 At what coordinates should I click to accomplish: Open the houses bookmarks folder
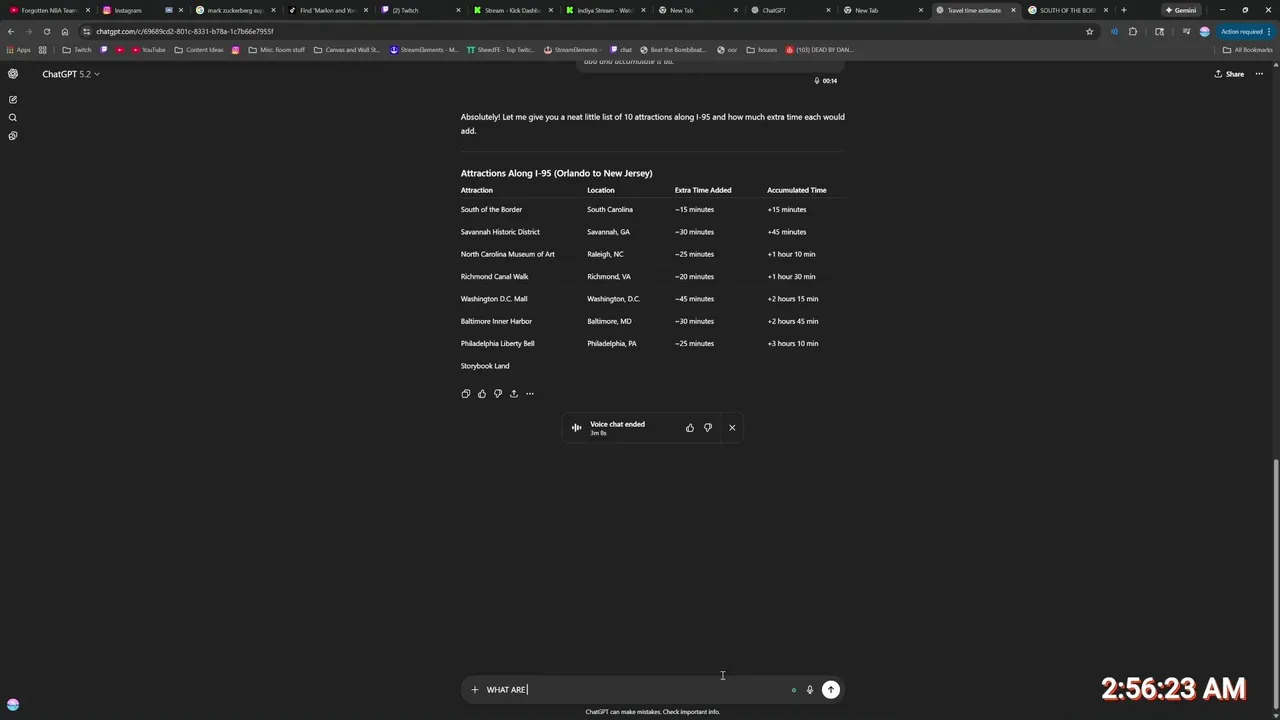762,50
